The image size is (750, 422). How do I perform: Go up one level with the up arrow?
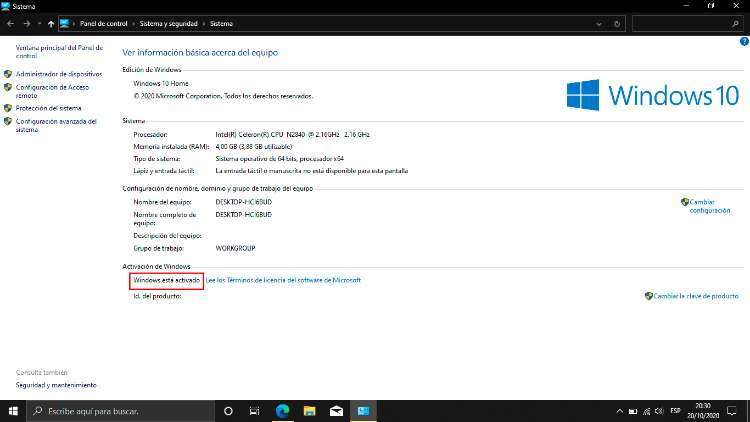pyautogui.click(x=51, y=23)
